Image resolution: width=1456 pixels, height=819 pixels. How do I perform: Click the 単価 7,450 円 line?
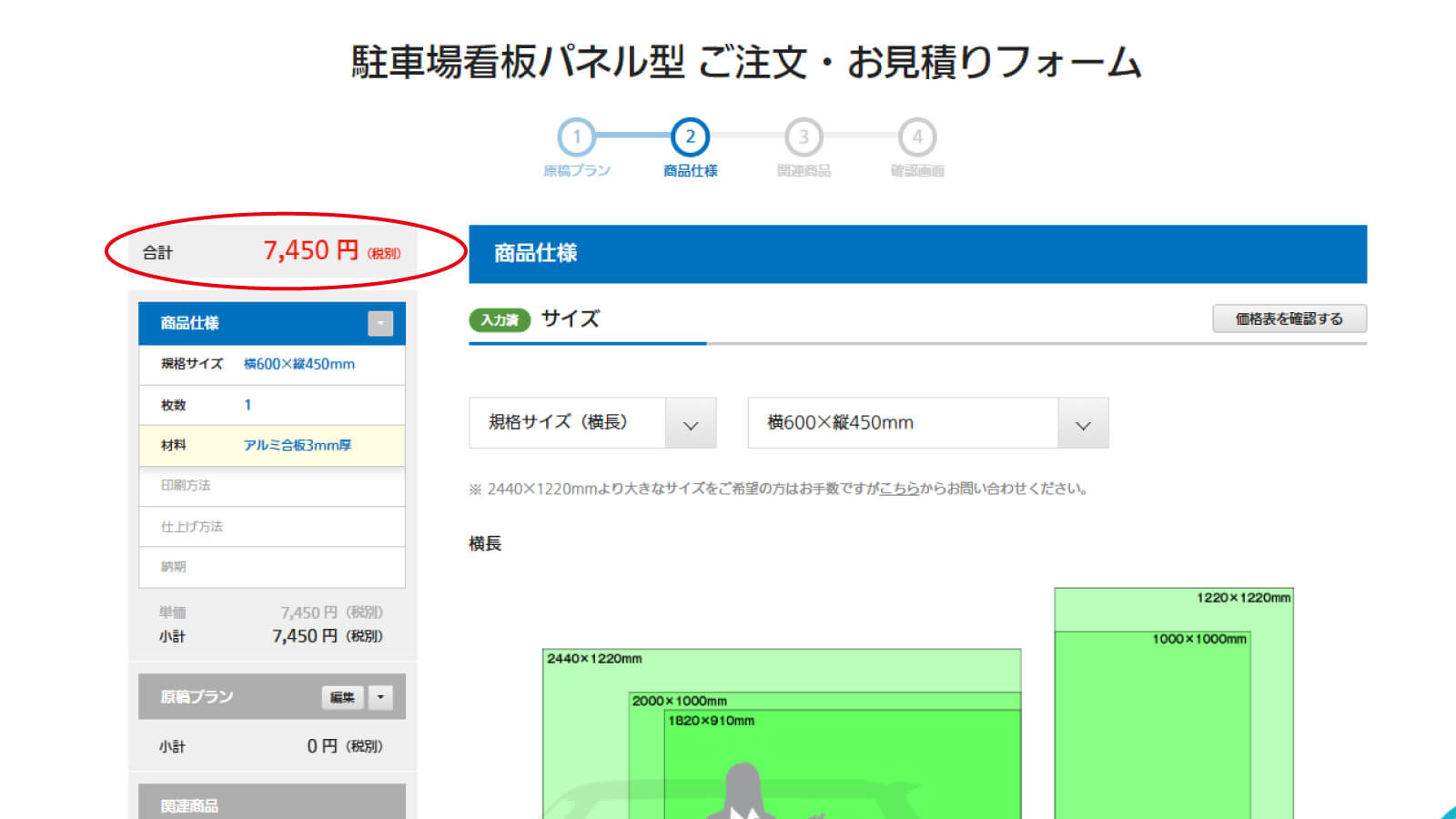point(271,612)
